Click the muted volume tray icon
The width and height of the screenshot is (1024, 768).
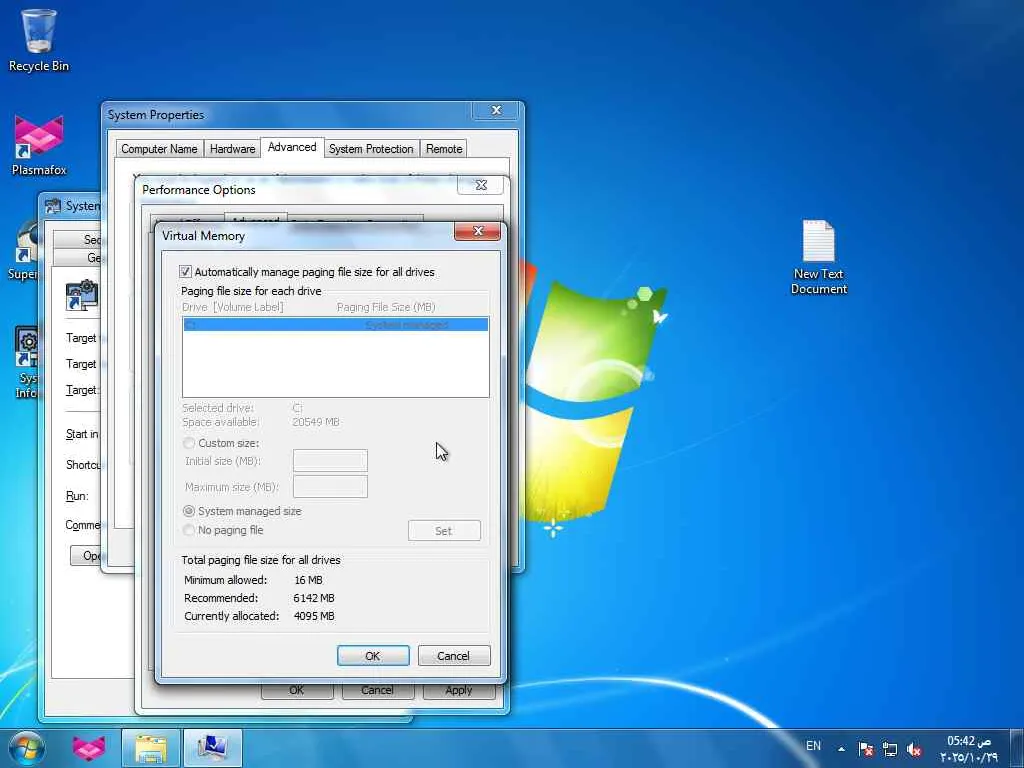tap(914, 749)
